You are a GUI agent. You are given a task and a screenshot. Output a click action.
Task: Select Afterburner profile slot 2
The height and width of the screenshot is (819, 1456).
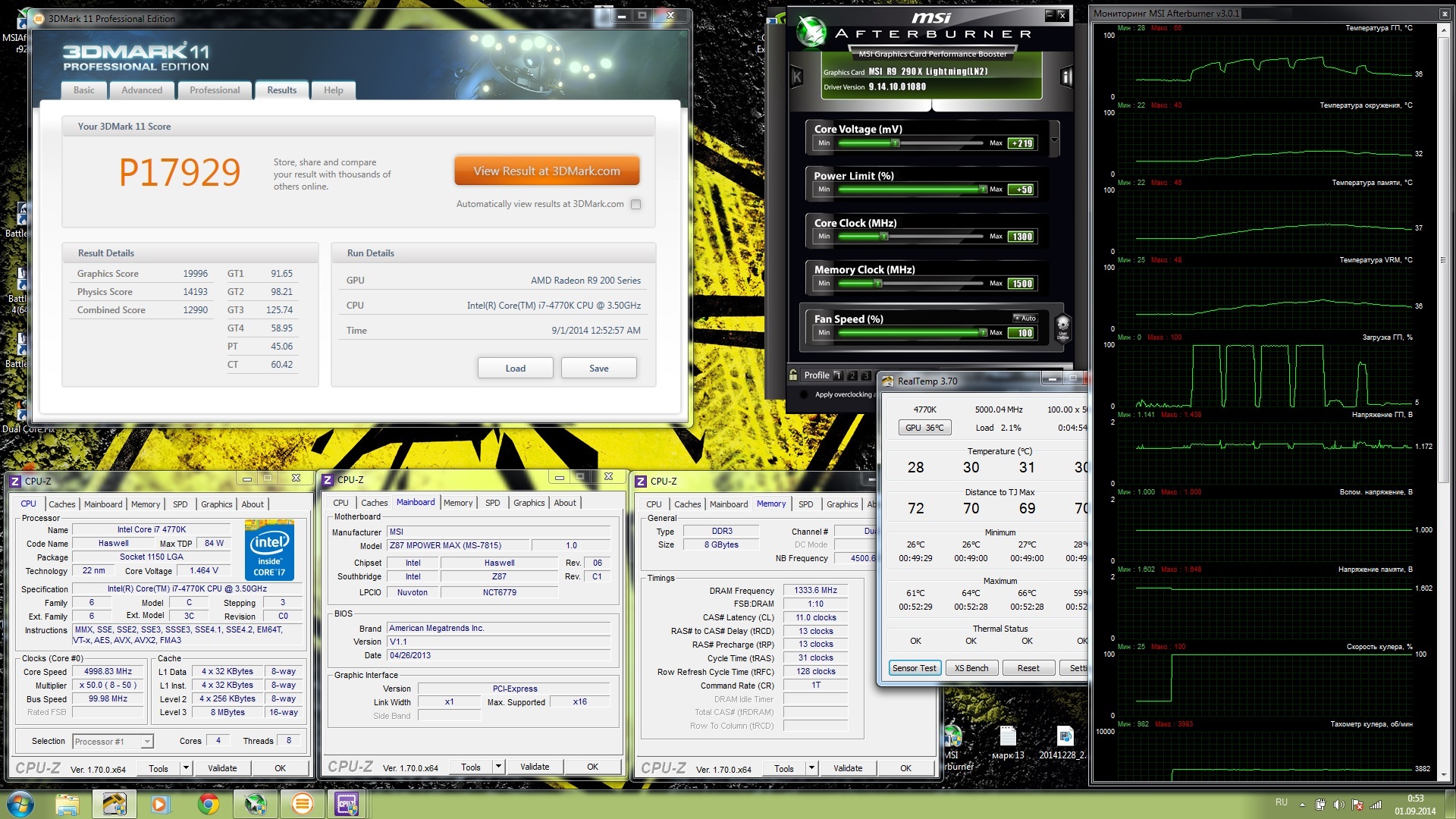click(852, 375)
